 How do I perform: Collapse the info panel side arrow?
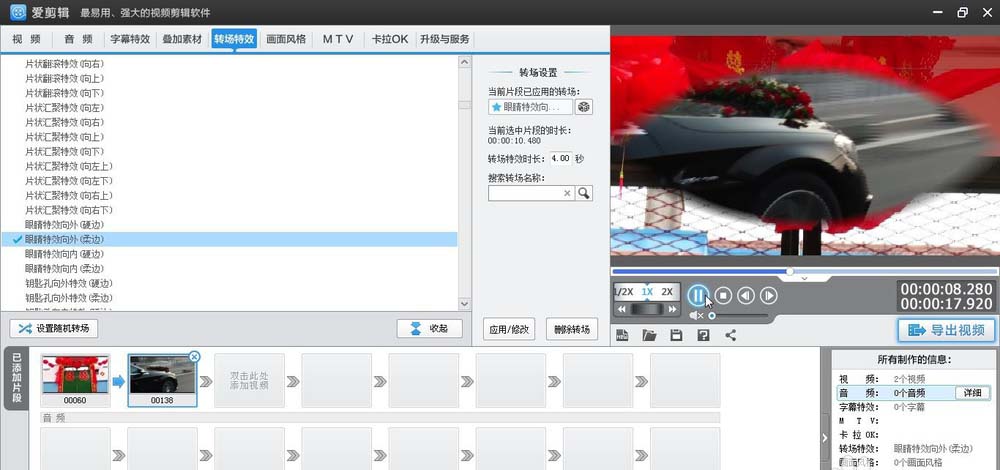[825, 437]
